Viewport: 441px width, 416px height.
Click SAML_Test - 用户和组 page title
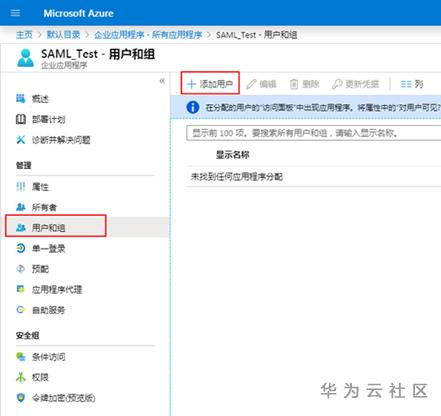(98, 54)
